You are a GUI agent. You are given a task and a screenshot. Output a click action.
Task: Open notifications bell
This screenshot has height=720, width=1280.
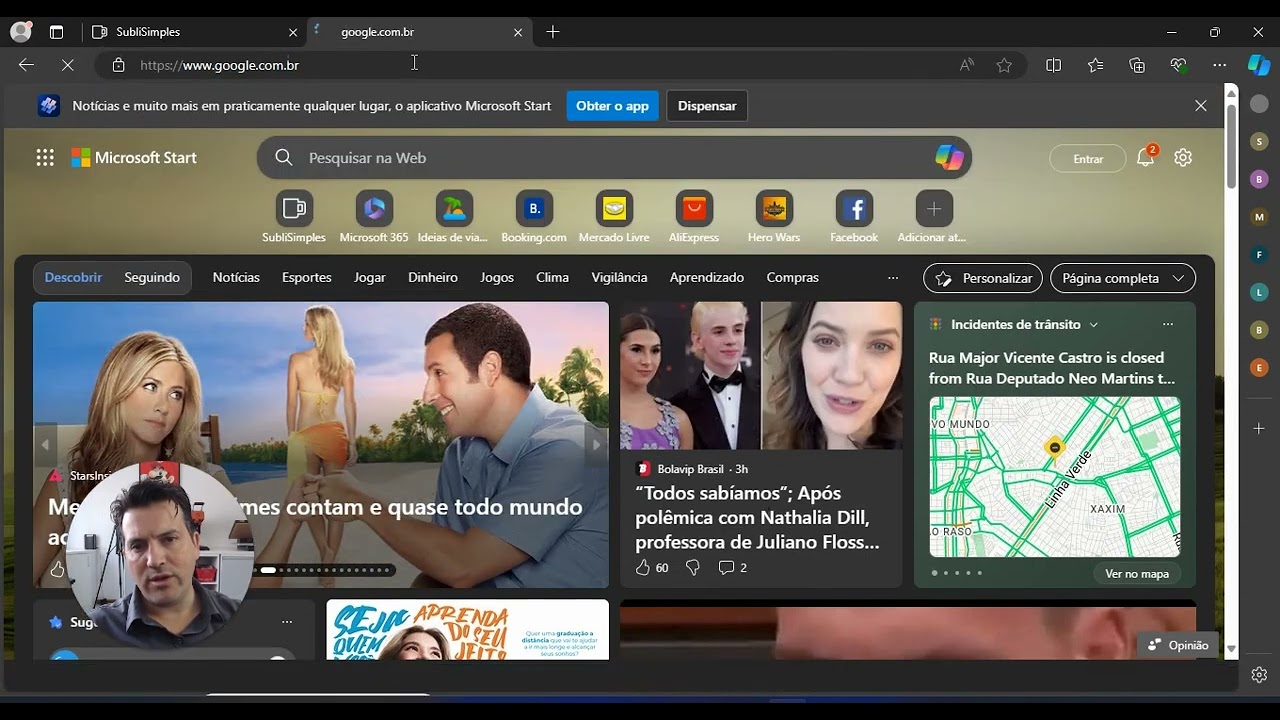pos(1146,157)
